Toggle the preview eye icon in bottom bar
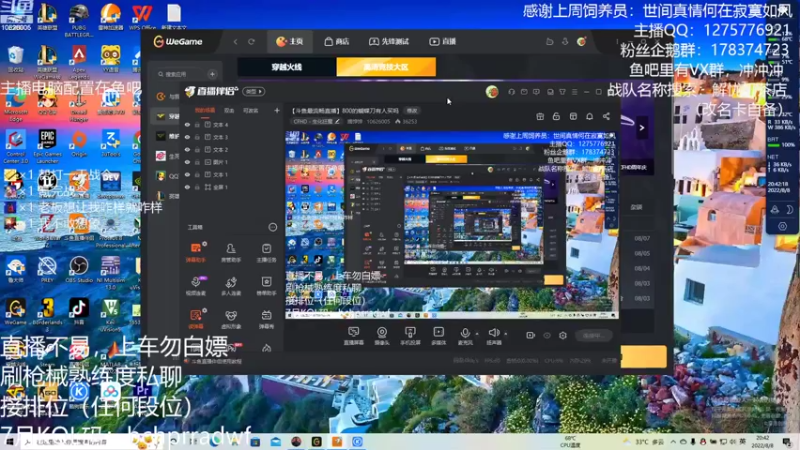800x450 pixels. point(547,335)
